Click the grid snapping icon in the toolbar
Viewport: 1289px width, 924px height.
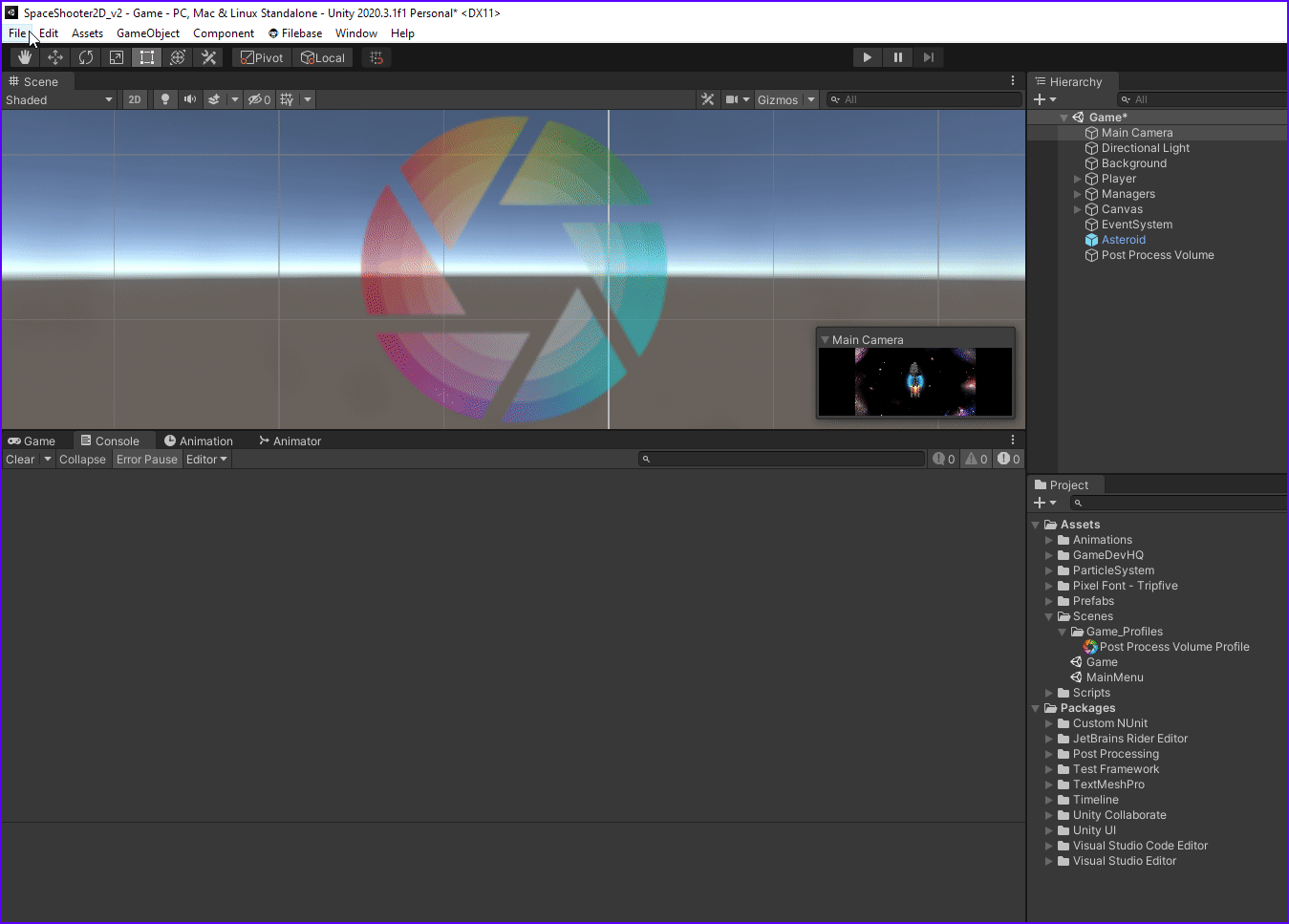[x=376, y=57]
